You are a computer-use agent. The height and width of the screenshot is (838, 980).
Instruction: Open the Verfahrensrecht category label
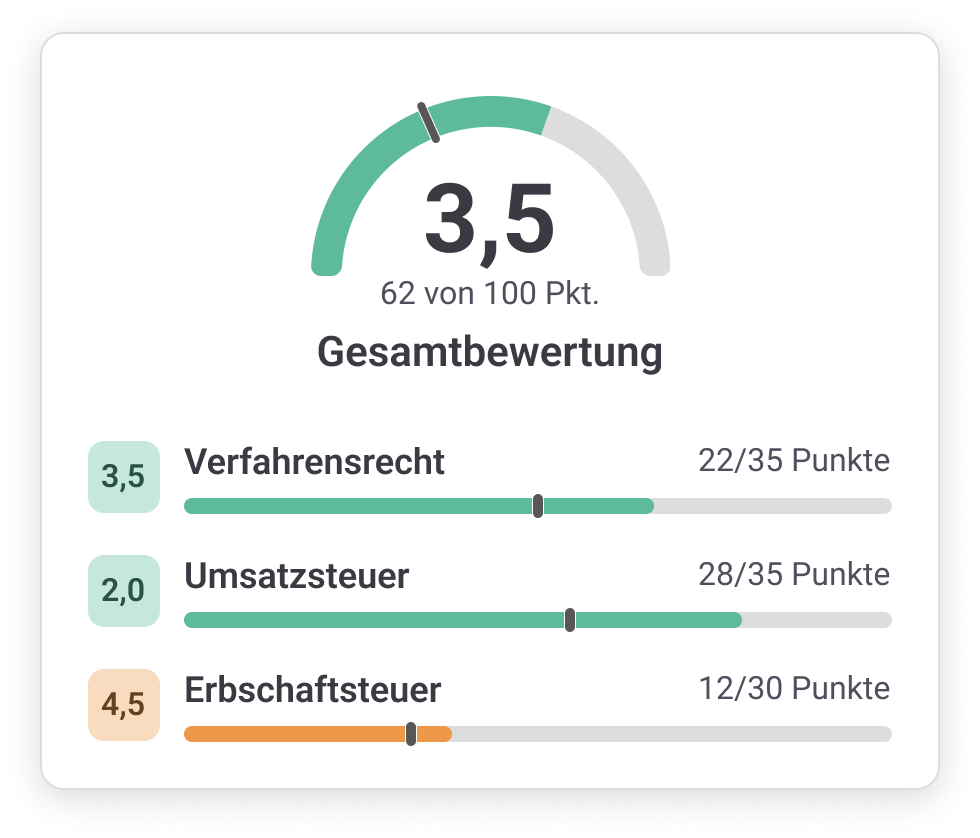(315, 462)
